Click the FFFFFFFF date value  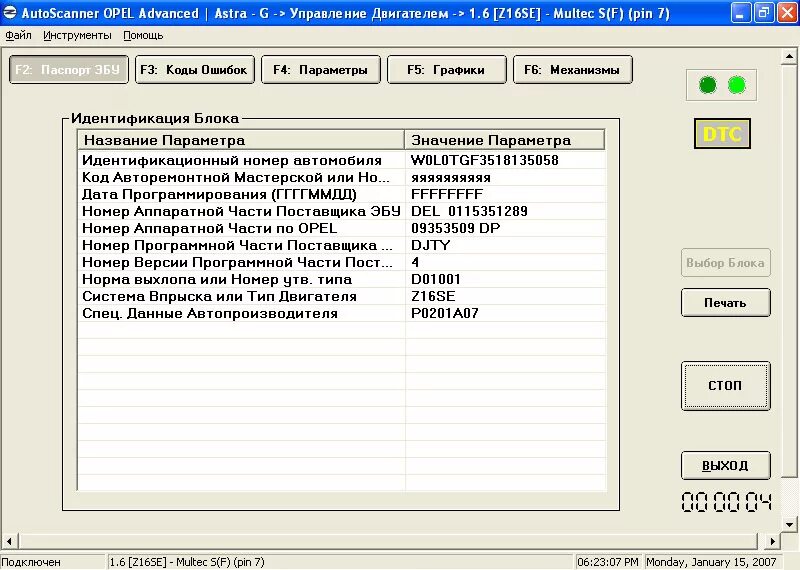point(447,194)
